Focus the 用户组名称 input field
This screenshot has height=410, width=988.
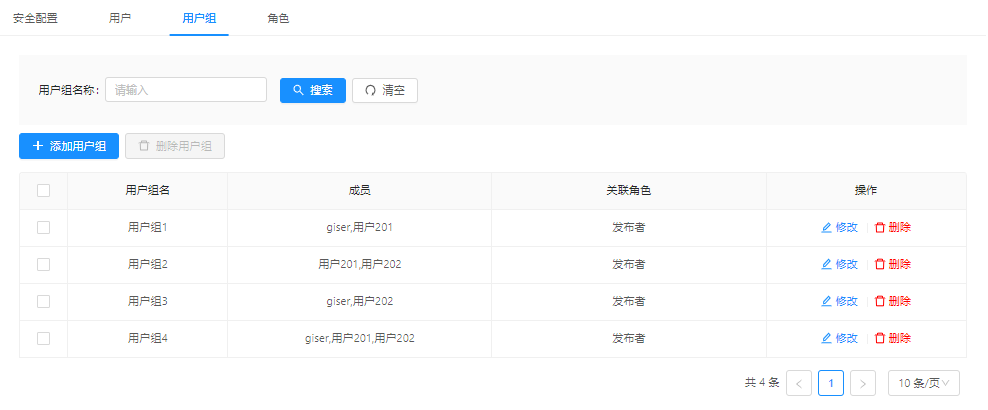pyautogui.click(x=186, y=90)
